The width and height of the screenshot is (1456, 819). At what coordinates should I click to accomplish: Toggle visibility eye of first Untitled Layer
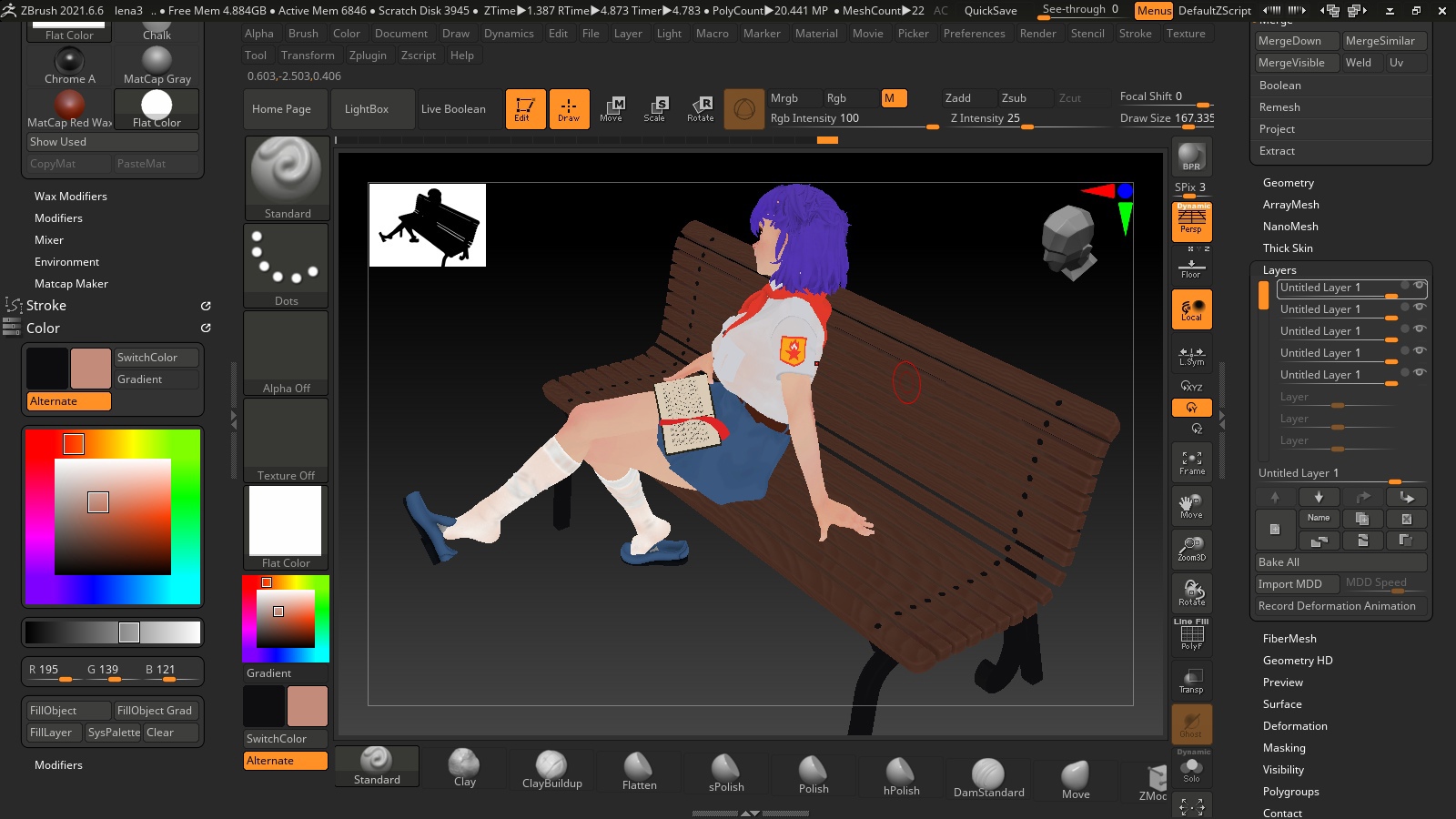pos(1419,286)
